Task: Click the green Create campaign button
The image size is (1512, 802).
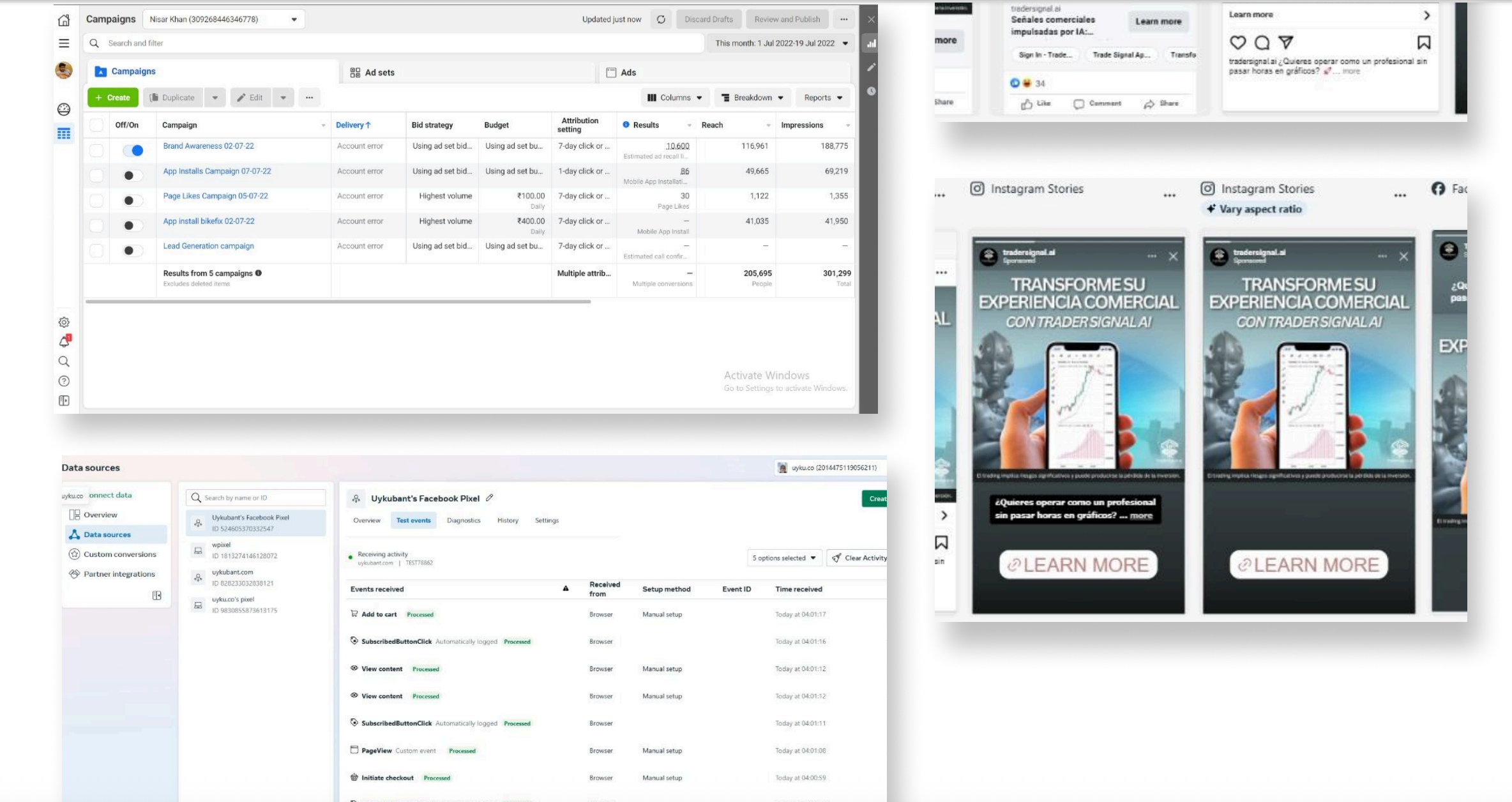Action: 113,98
